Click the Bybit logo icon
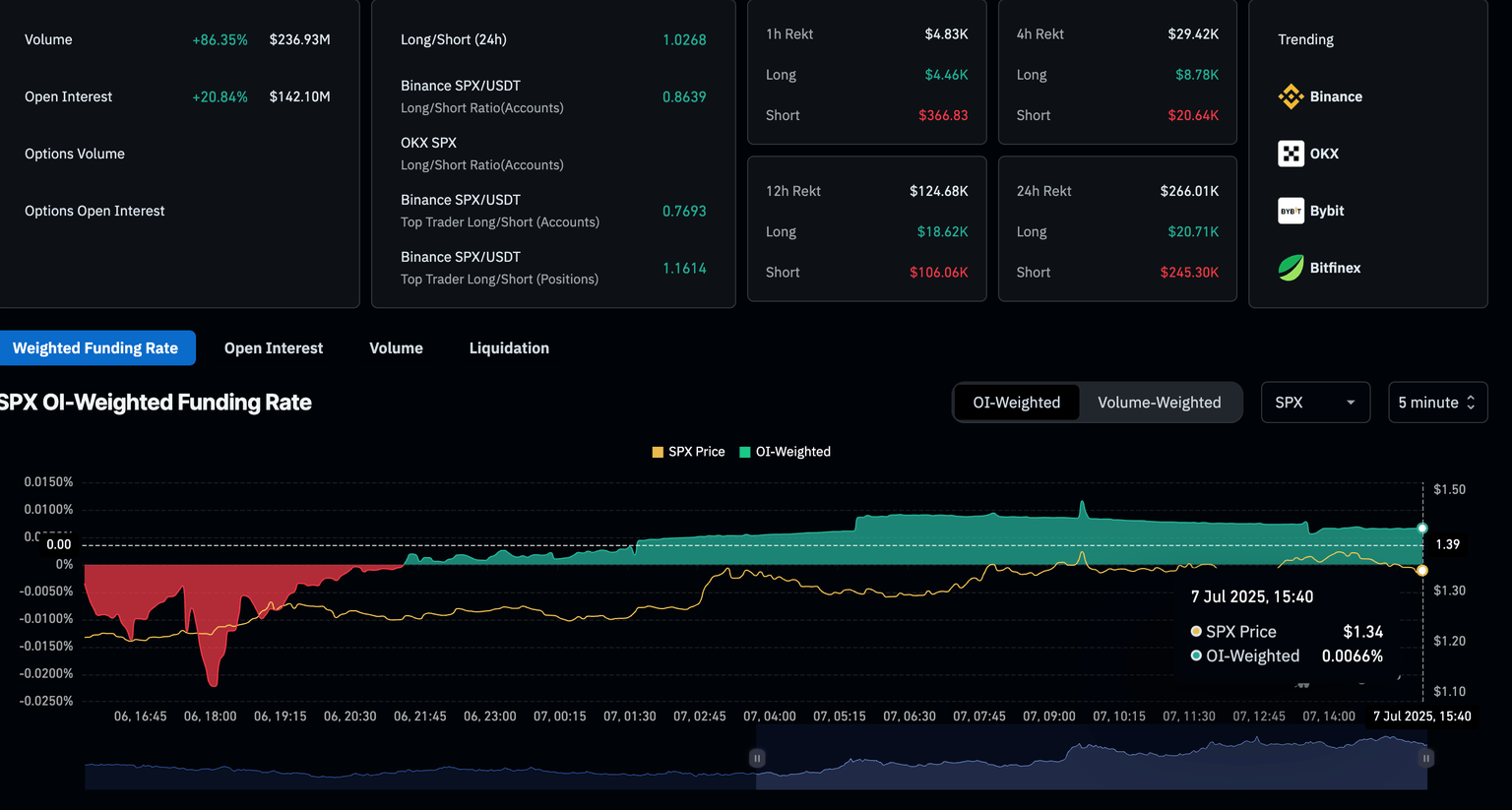 (1291, 211)
